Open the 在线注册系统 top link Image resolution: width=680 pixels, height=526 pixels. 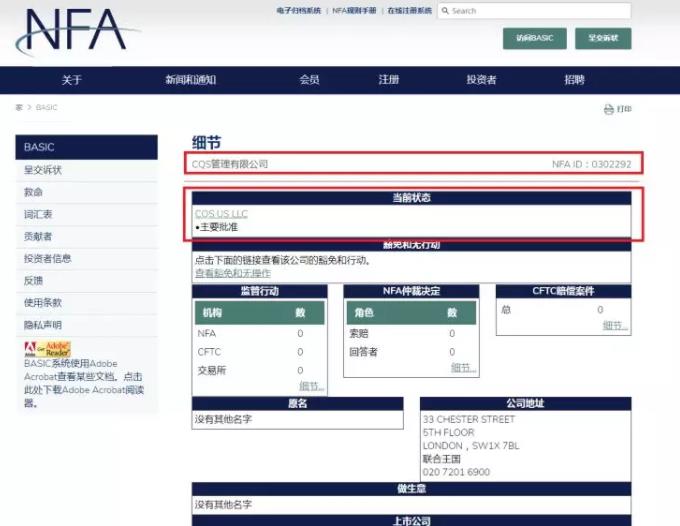409,10
